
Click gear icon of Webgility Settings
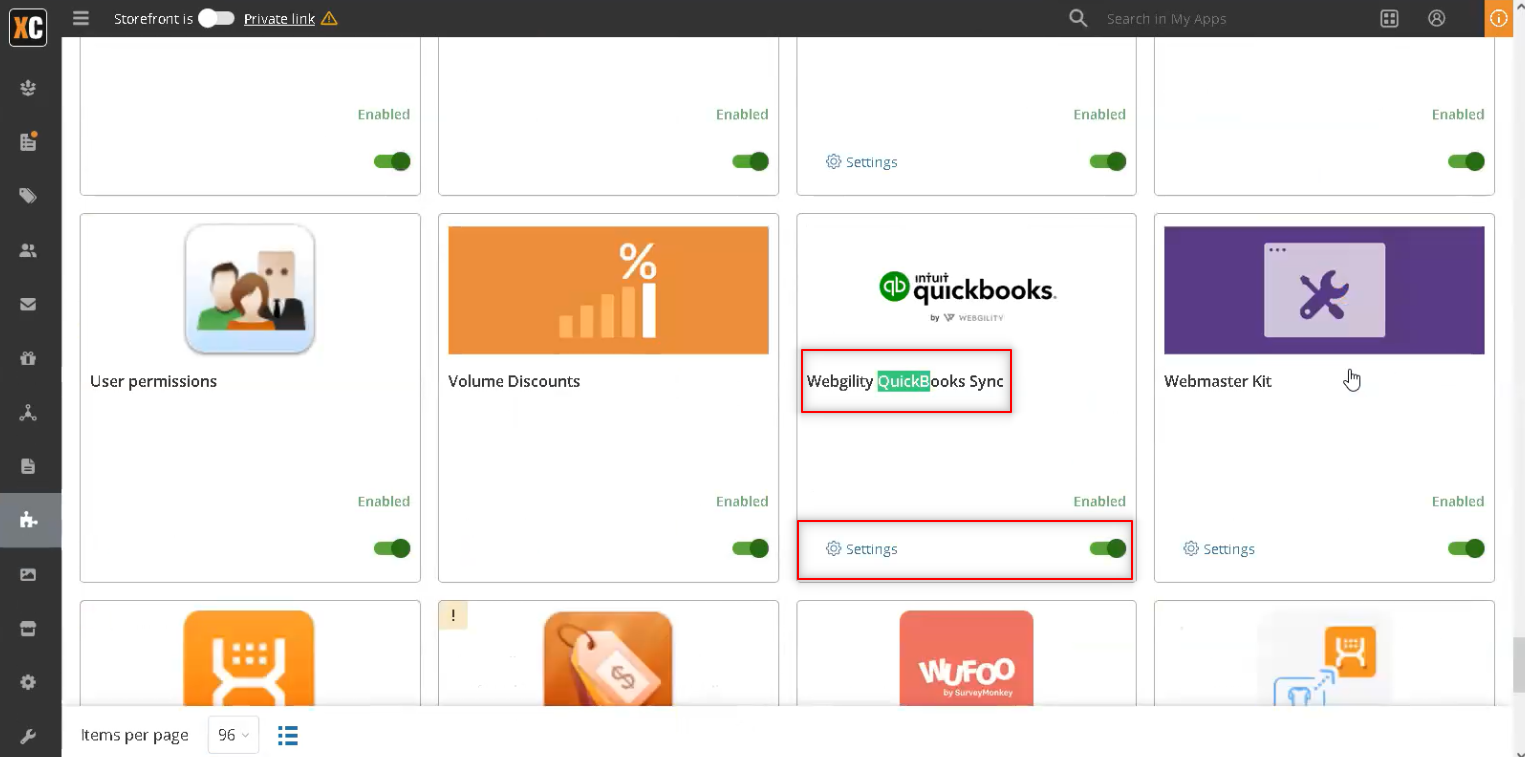[x=833, y=548]
